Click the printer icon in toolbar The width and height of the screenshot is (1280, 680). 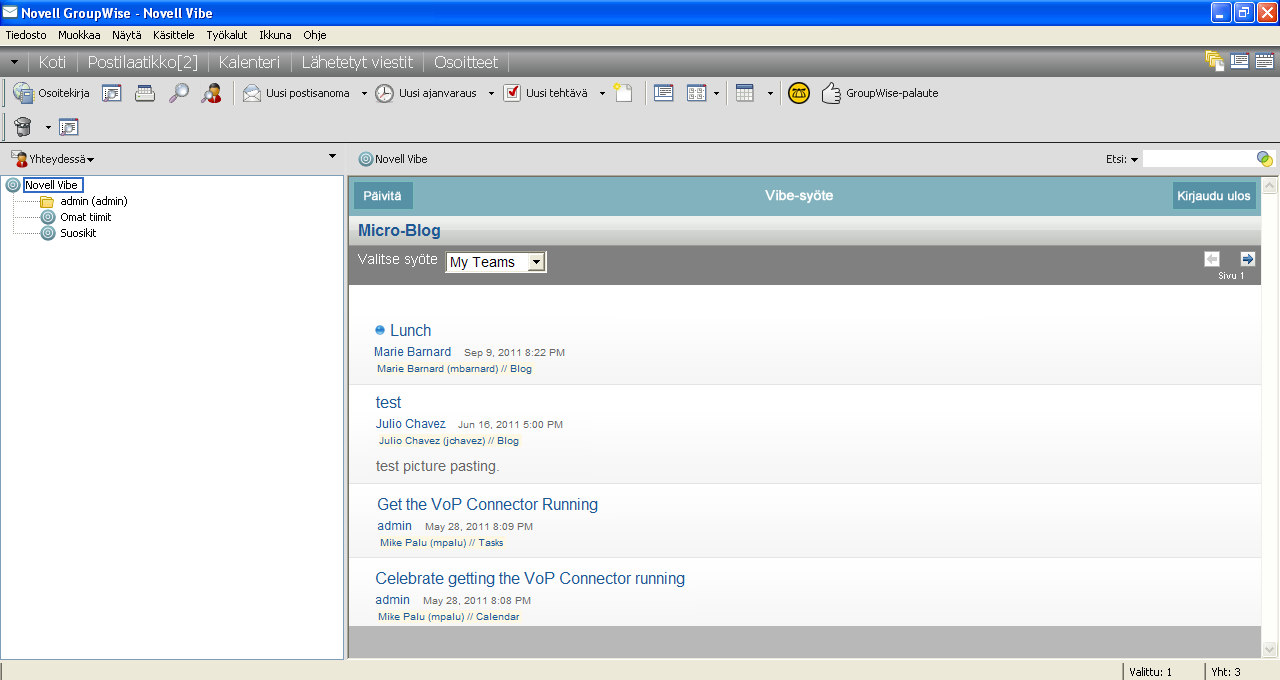145,93
